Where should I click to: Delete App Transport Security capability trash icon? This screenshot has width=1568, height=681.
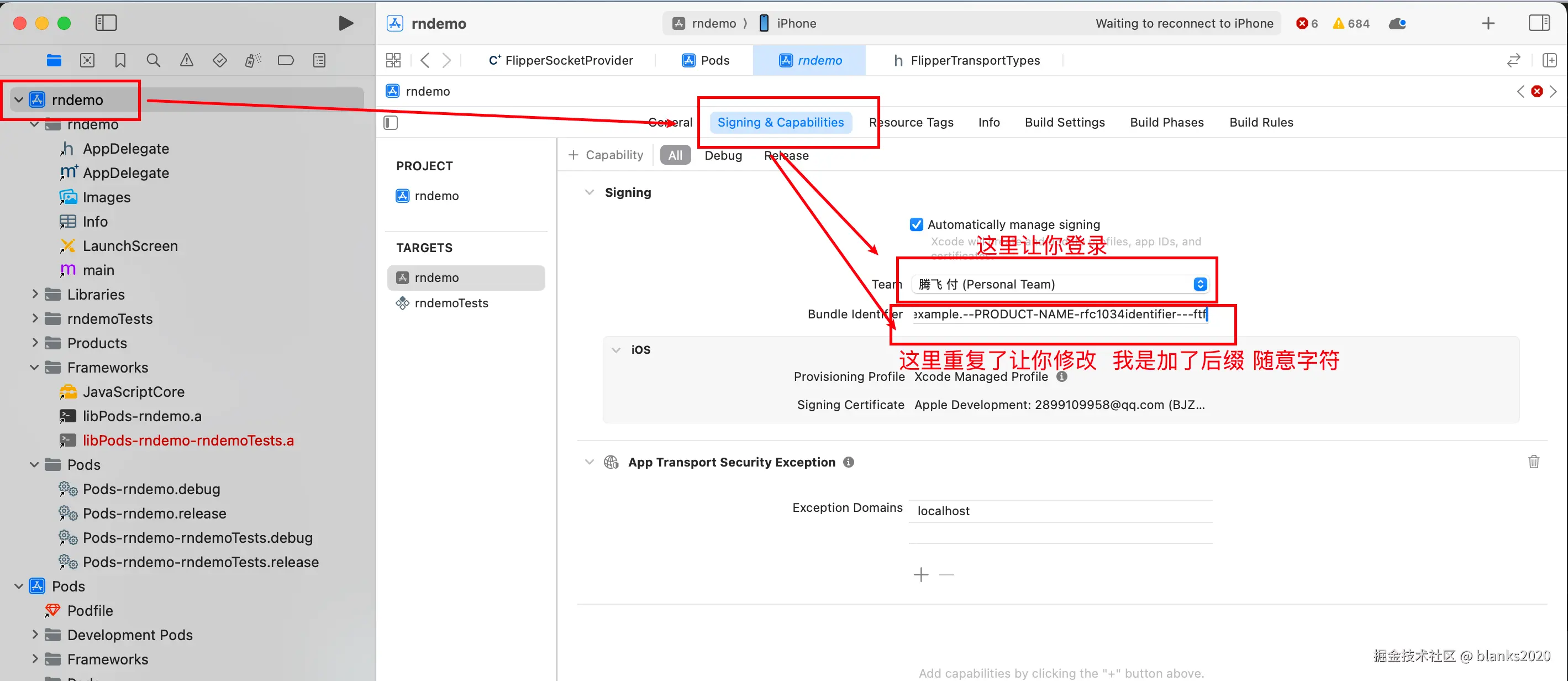1533,462
